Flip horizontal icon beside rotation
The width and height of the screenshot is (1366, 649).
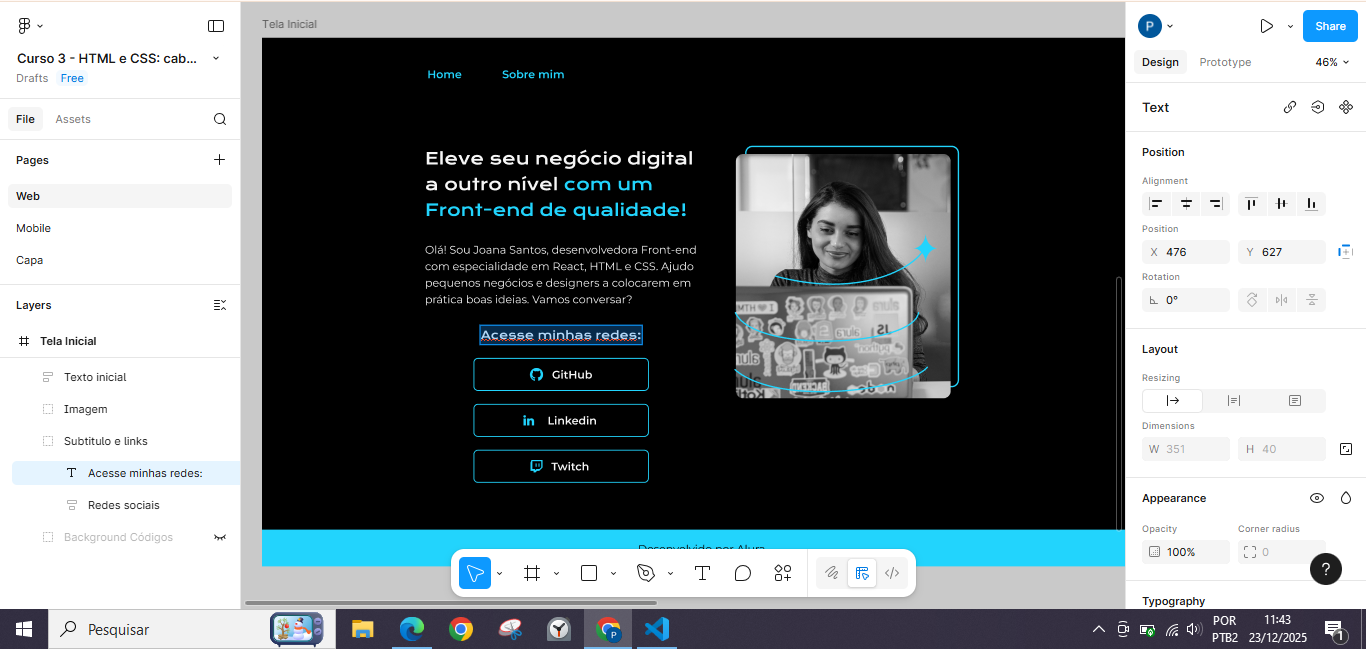coord(1281,300)
